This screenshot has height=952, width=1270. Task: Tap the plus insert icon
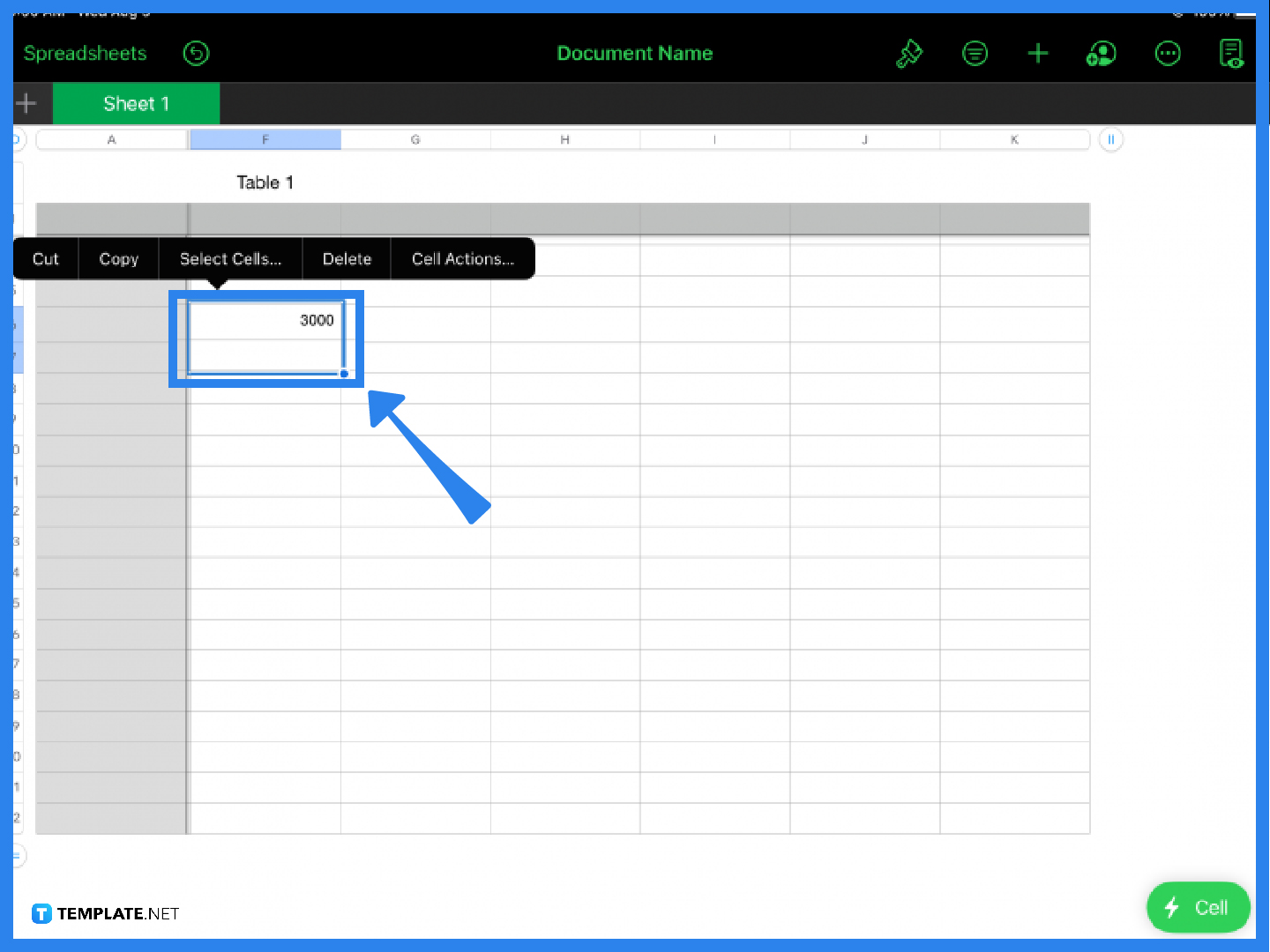coord(1038,54)
